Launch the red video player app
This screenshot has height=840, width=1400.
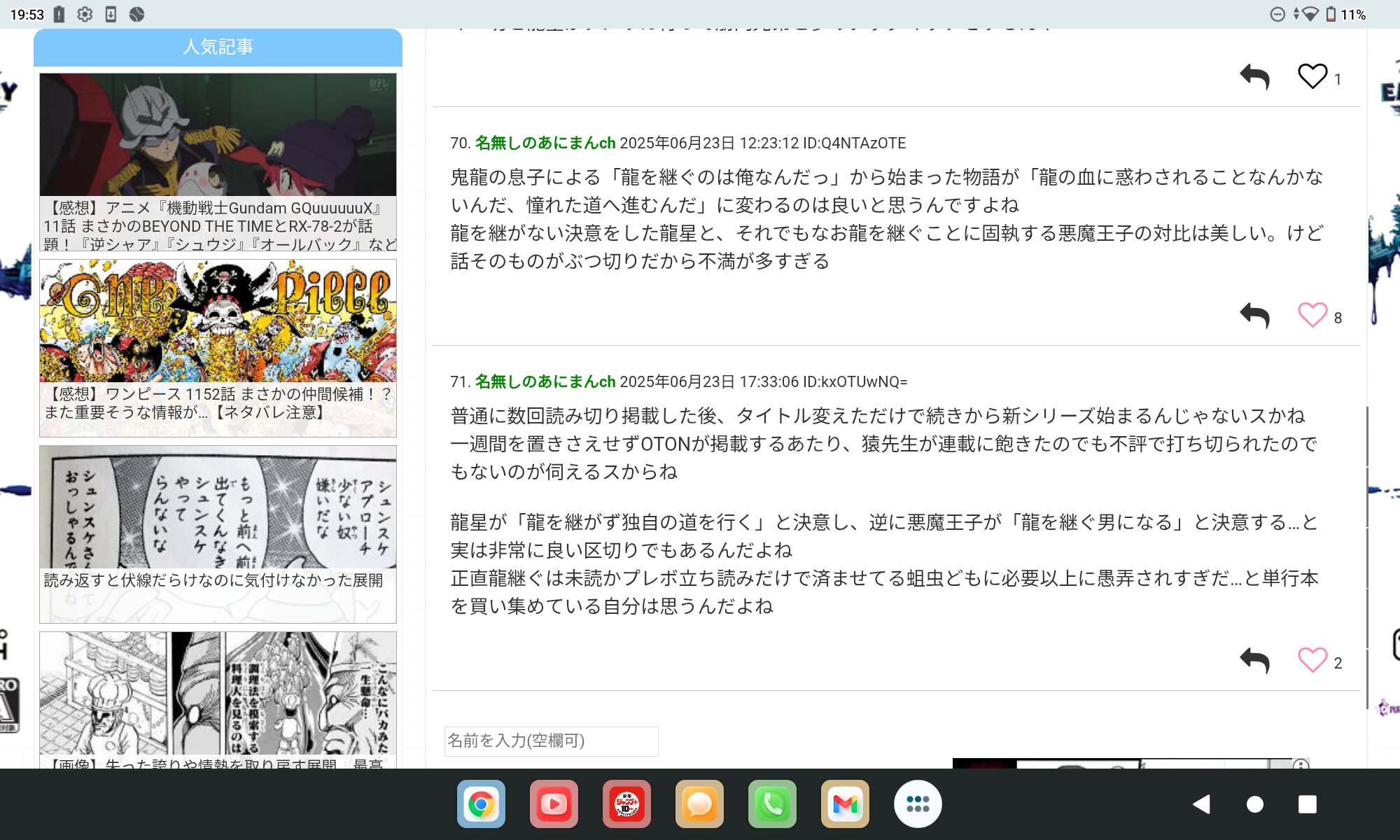point(554,804)
